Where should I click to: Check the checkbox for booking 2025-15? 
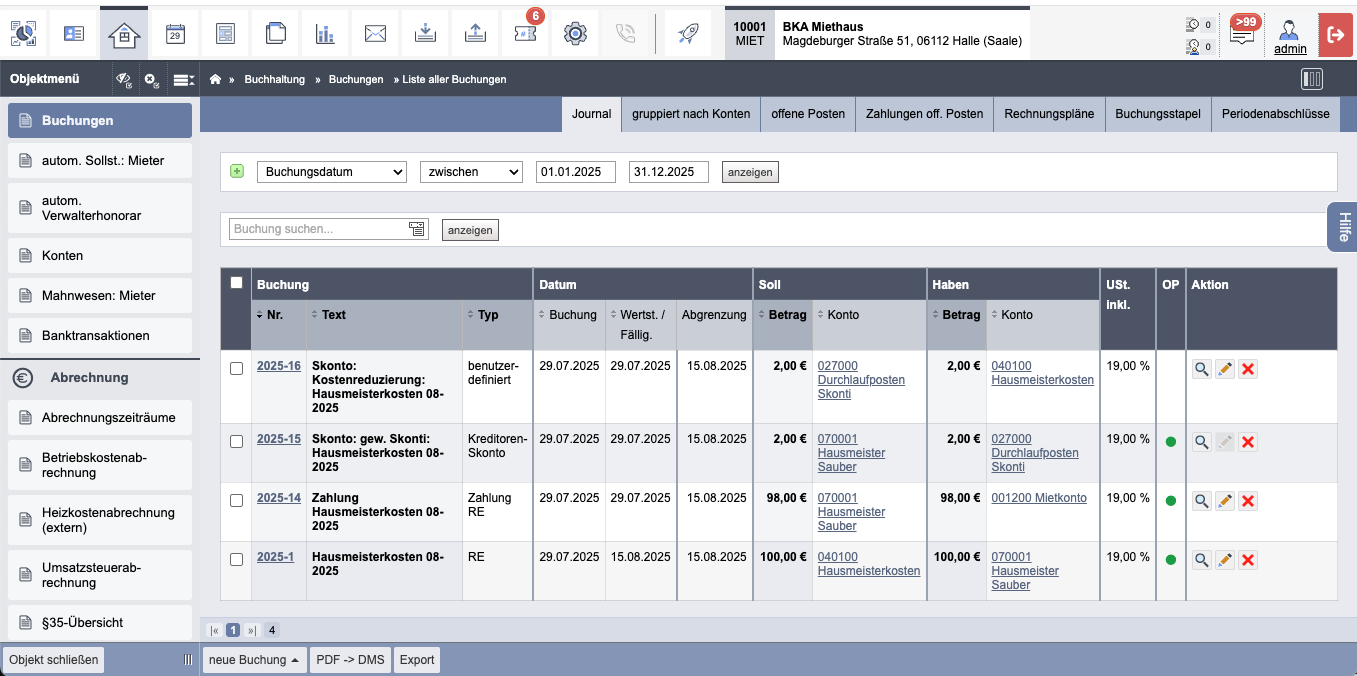(x=236, y=441)
